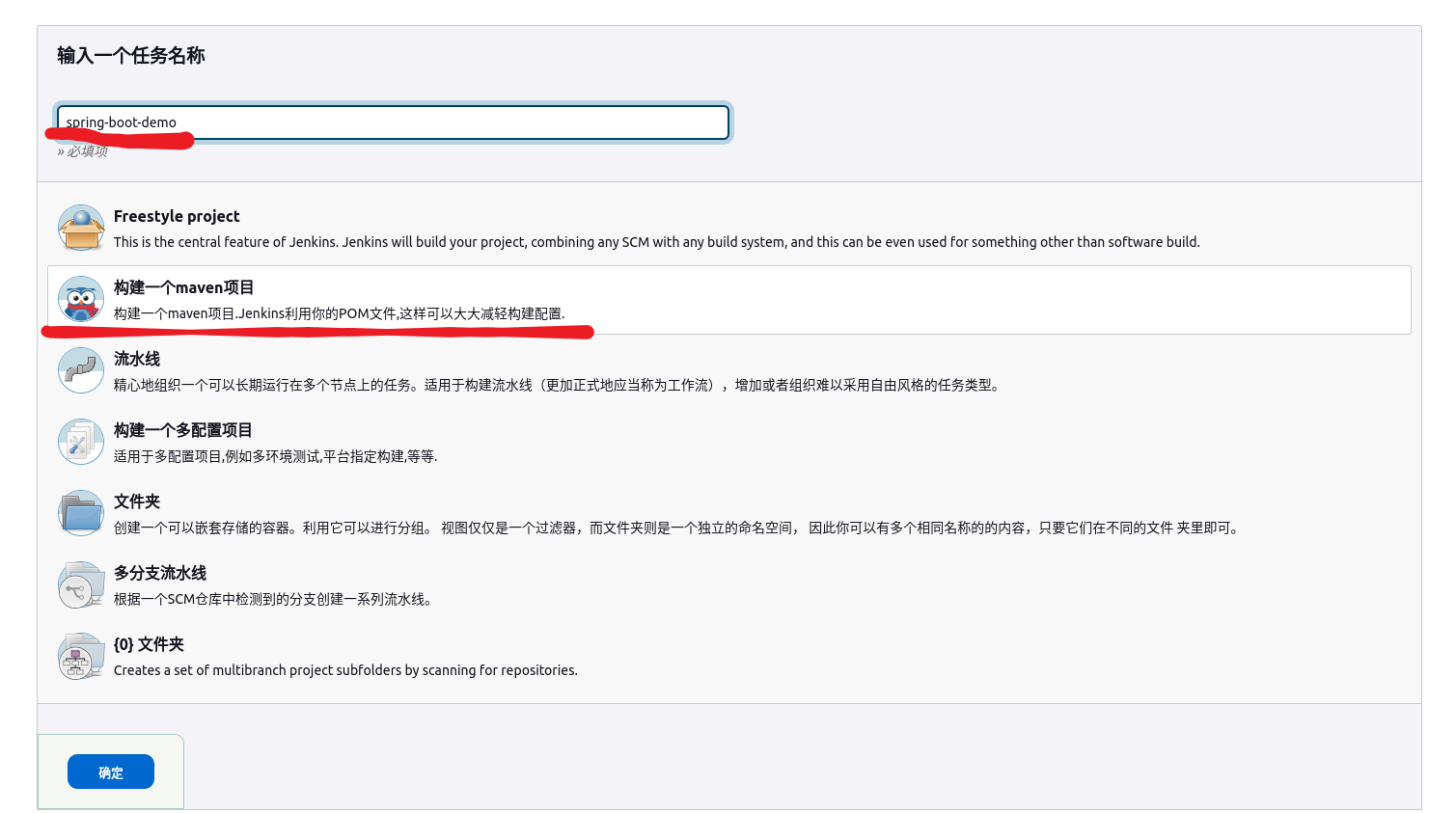Click description 'This is the central feature of Jenkins'
Image resolution: width=1456 pixels, height=813 pixels.
(x=657, y=242)
